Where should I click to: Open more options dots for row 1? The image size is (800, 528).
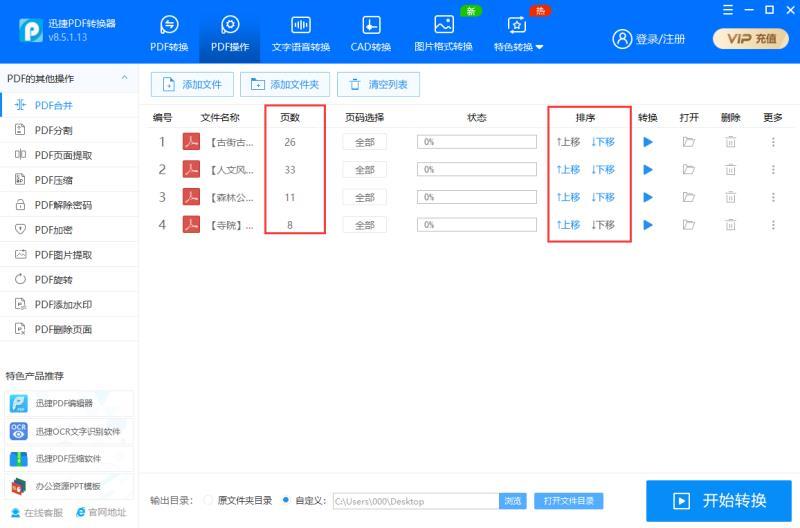[773, 142]
